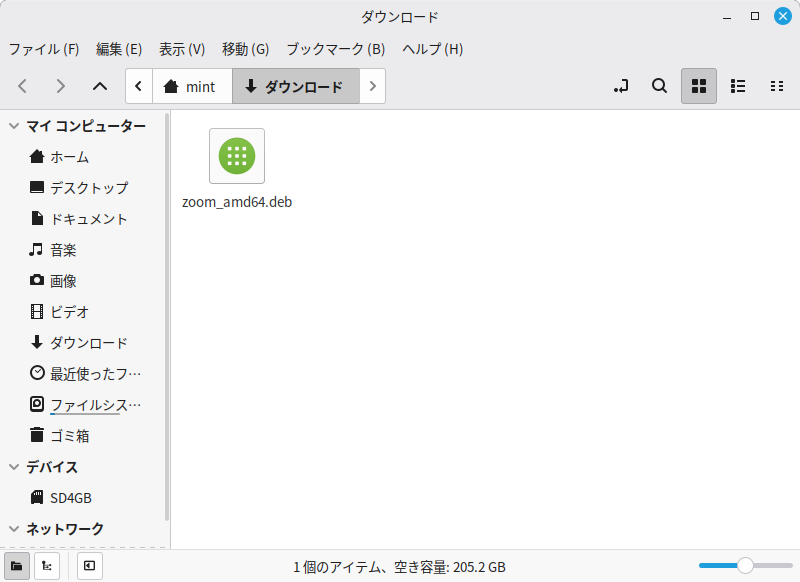
Task: Click the search magnifier icon in toolbar
Action: pos(659,86)
